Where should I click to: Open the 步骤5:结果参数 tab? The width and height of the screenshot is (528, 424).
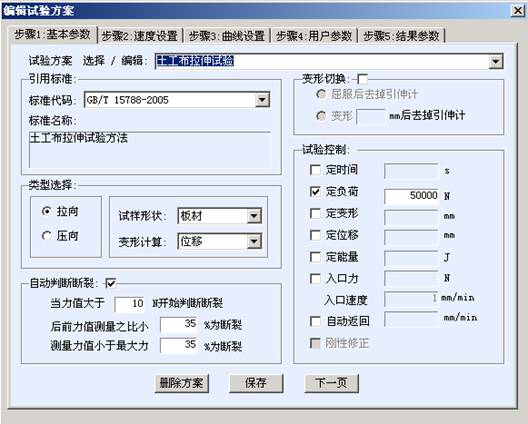(401, 36)
